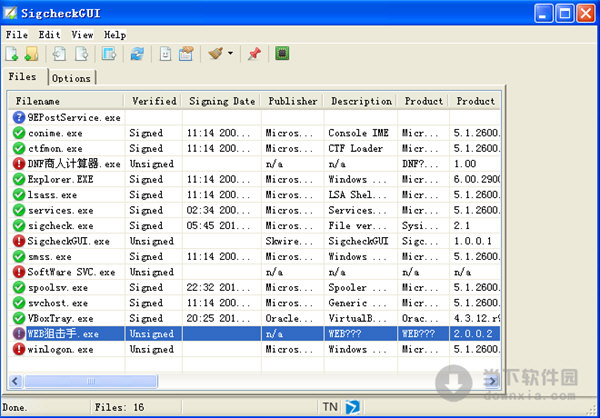
Task: Click the hand-over-window properties icon
Action: click(186, 54)
